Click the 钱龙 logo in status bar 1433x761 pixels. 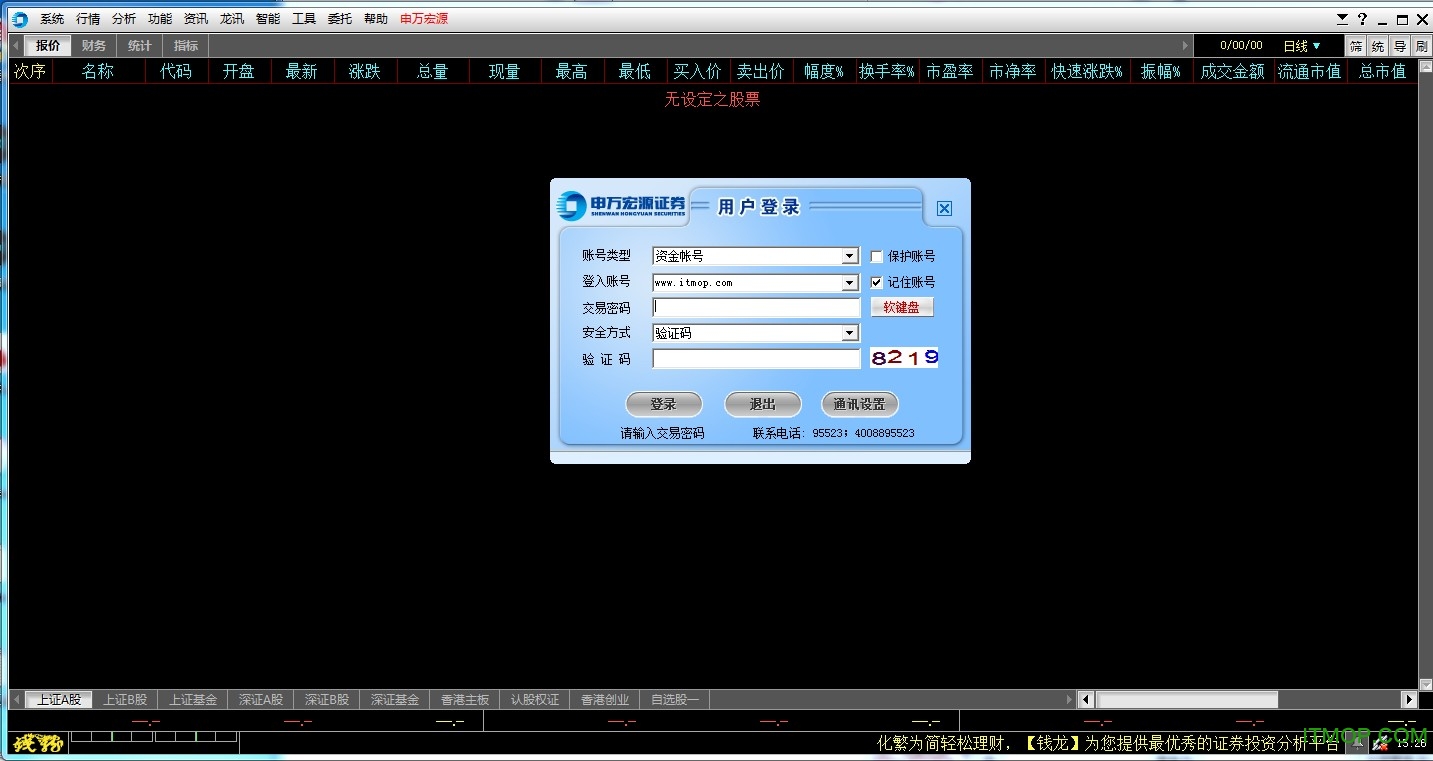pos(39,743)
